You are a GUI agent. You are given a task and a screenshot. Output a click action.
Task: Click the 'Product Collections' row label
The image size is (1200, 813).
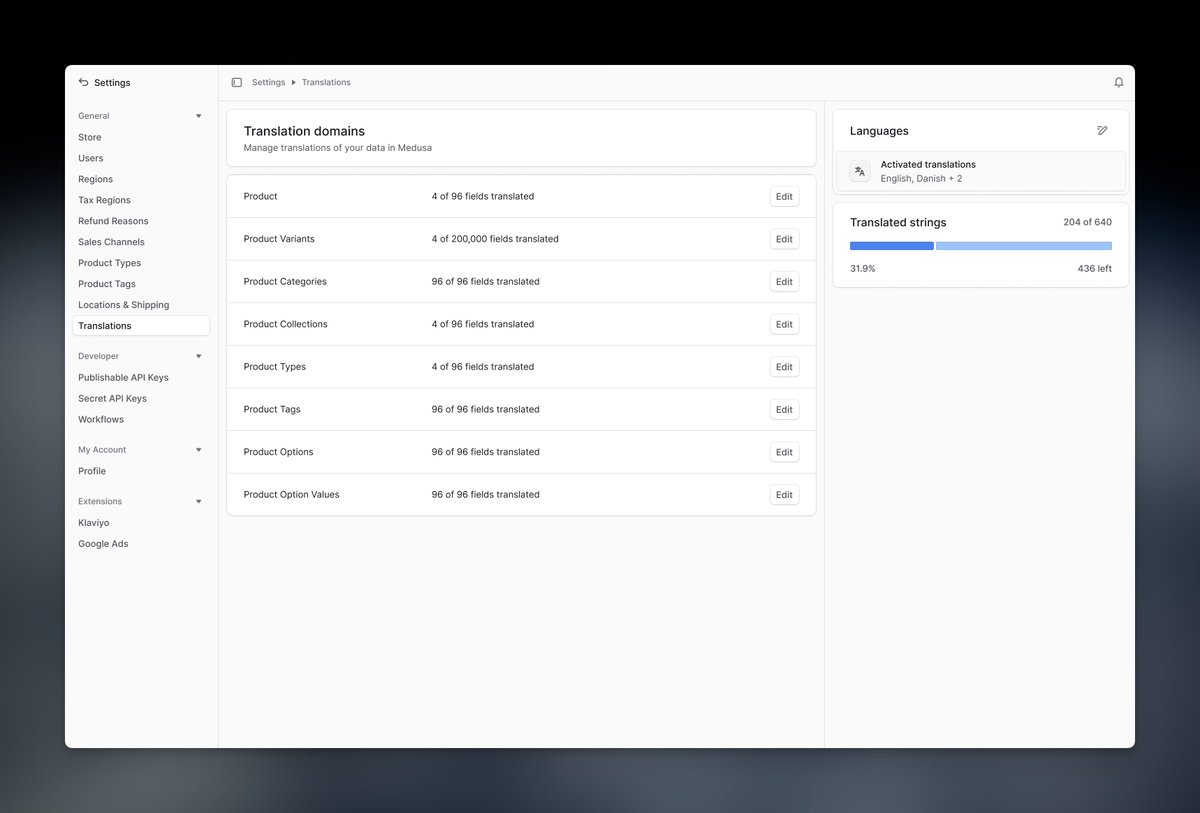pos(286,324)
